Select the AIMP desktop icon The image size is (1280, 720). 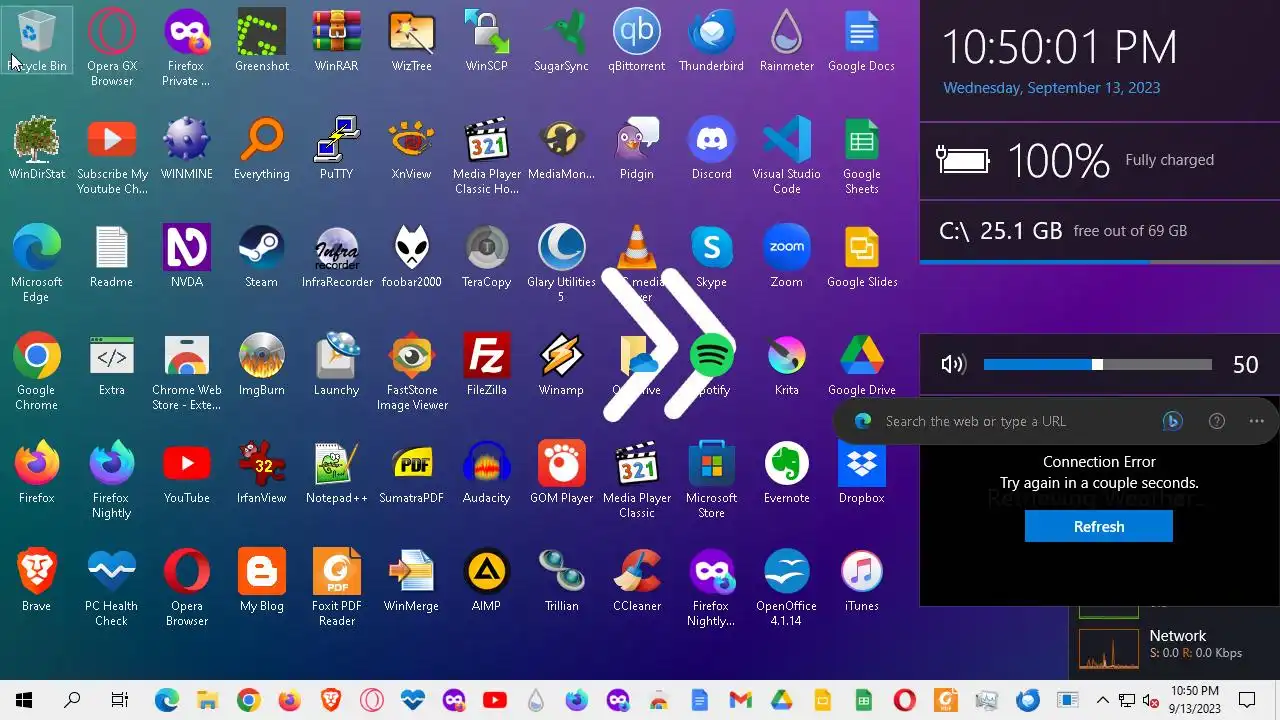487,580
